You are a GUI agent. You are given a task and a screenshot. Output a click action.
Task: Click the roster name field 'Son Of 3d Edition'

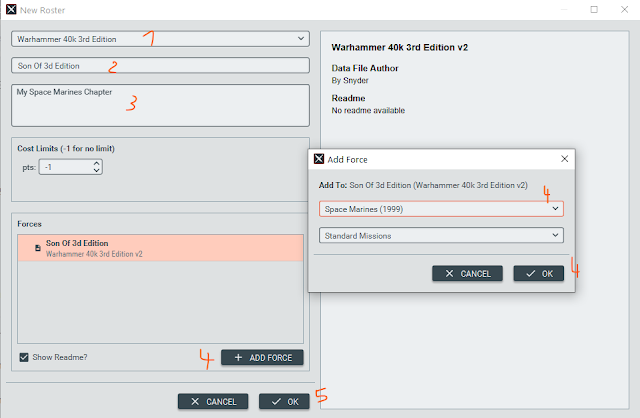coord(160,66)
